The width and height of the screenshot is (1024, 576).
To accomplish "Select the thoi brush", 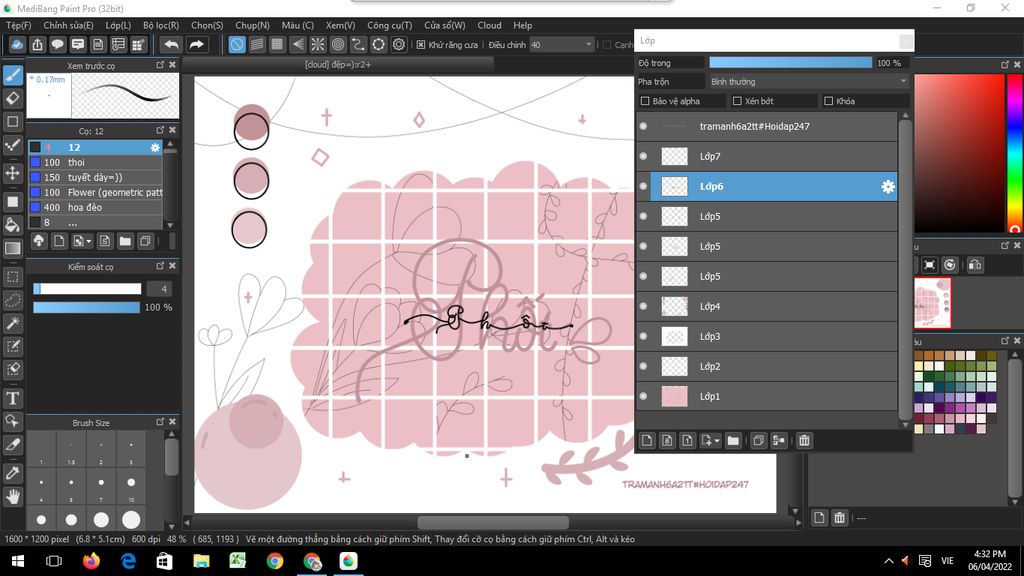I will (x=95, y=163).
